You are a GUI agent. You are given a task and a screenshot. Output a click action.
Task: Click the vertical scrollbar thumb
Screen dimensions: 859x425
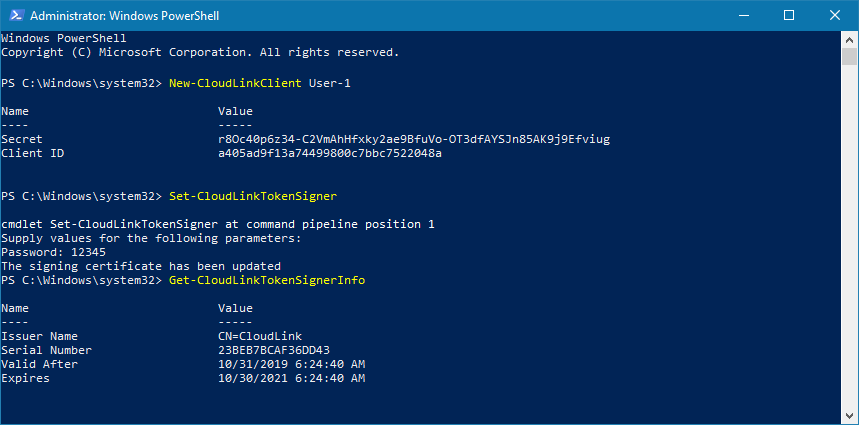[x=849, y=57]
